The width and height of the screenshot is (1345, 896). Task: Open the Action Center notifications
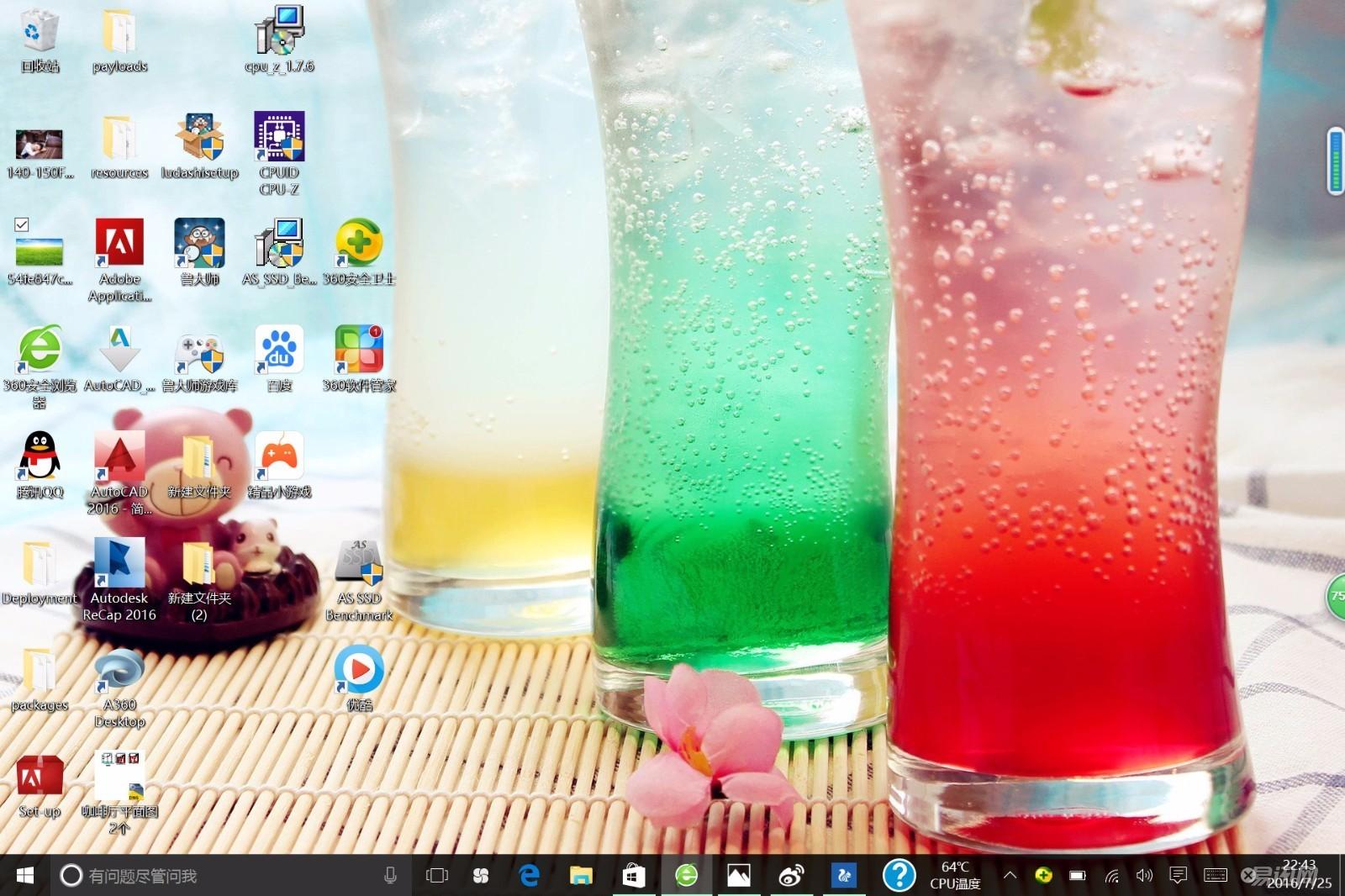coord(1178,876)
